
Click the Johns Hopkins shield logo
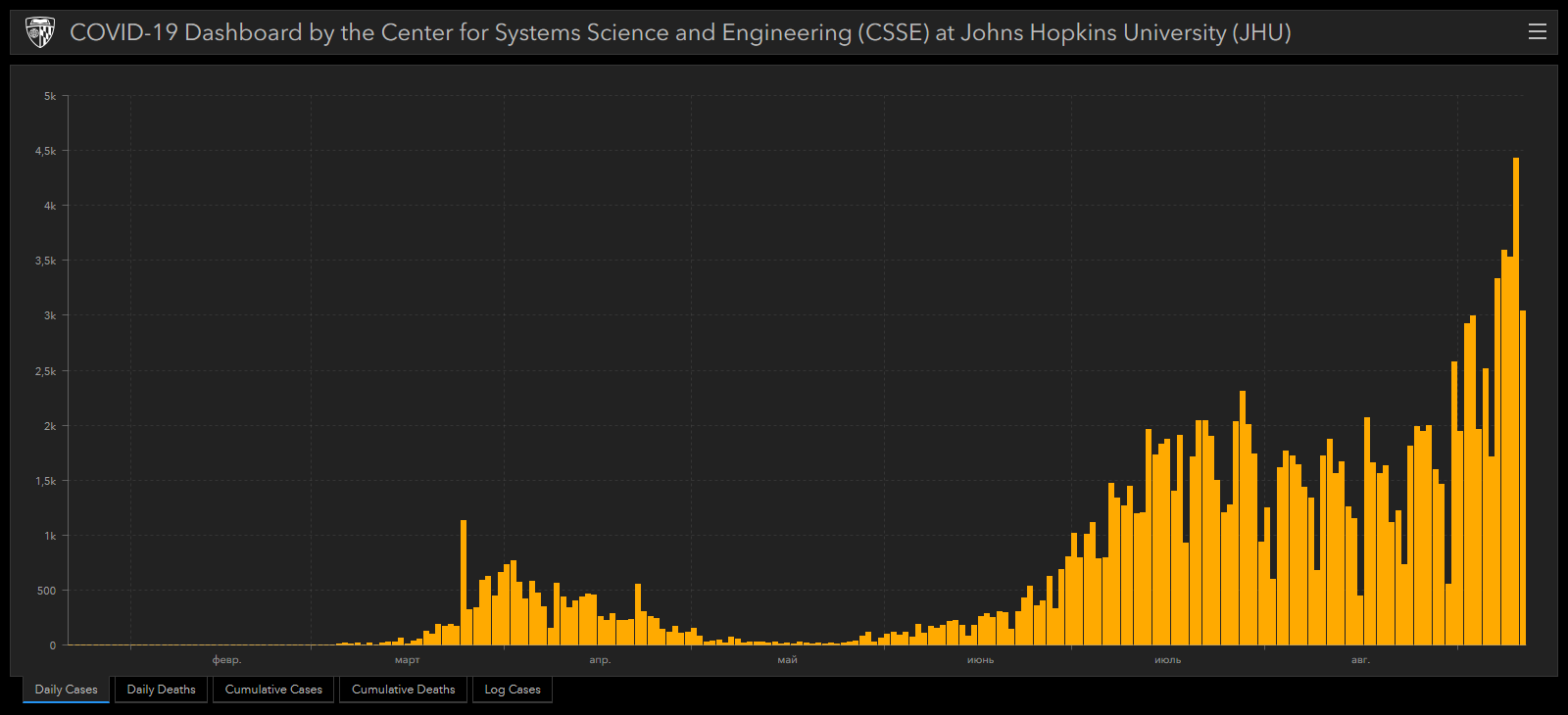(39, 32)
